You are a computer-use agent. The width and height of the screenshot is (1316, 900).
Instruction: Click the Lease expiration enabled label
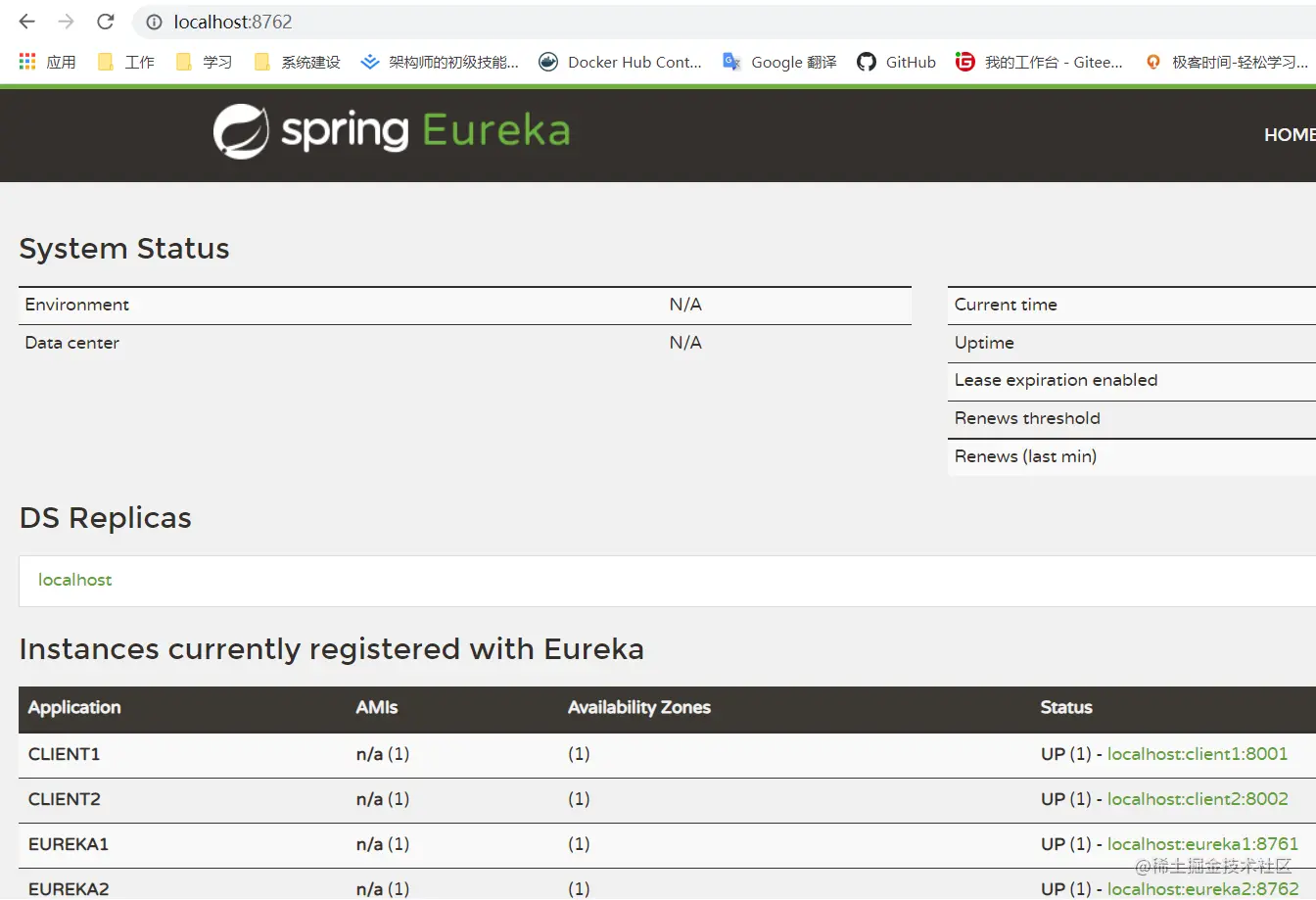[x=1056, y=380]
